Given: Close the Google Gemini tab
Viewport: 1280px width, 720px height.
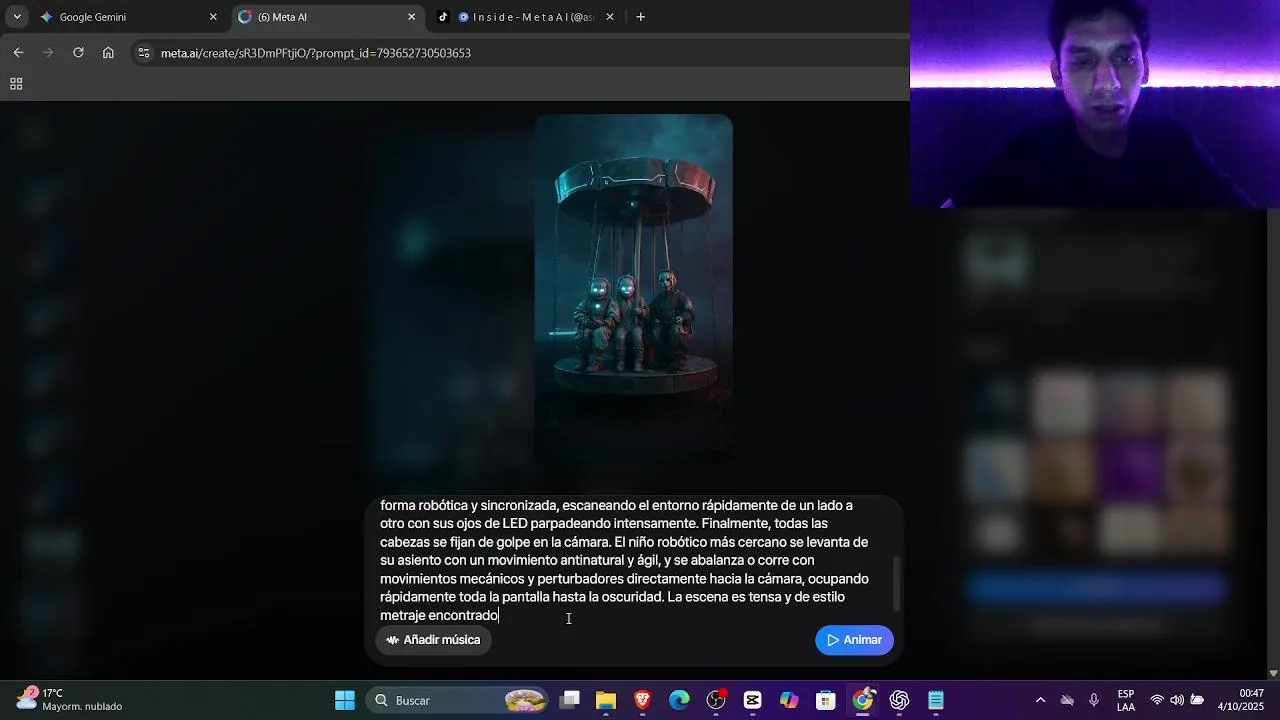Looking at the screenshot, I should [x=213, y=17].
